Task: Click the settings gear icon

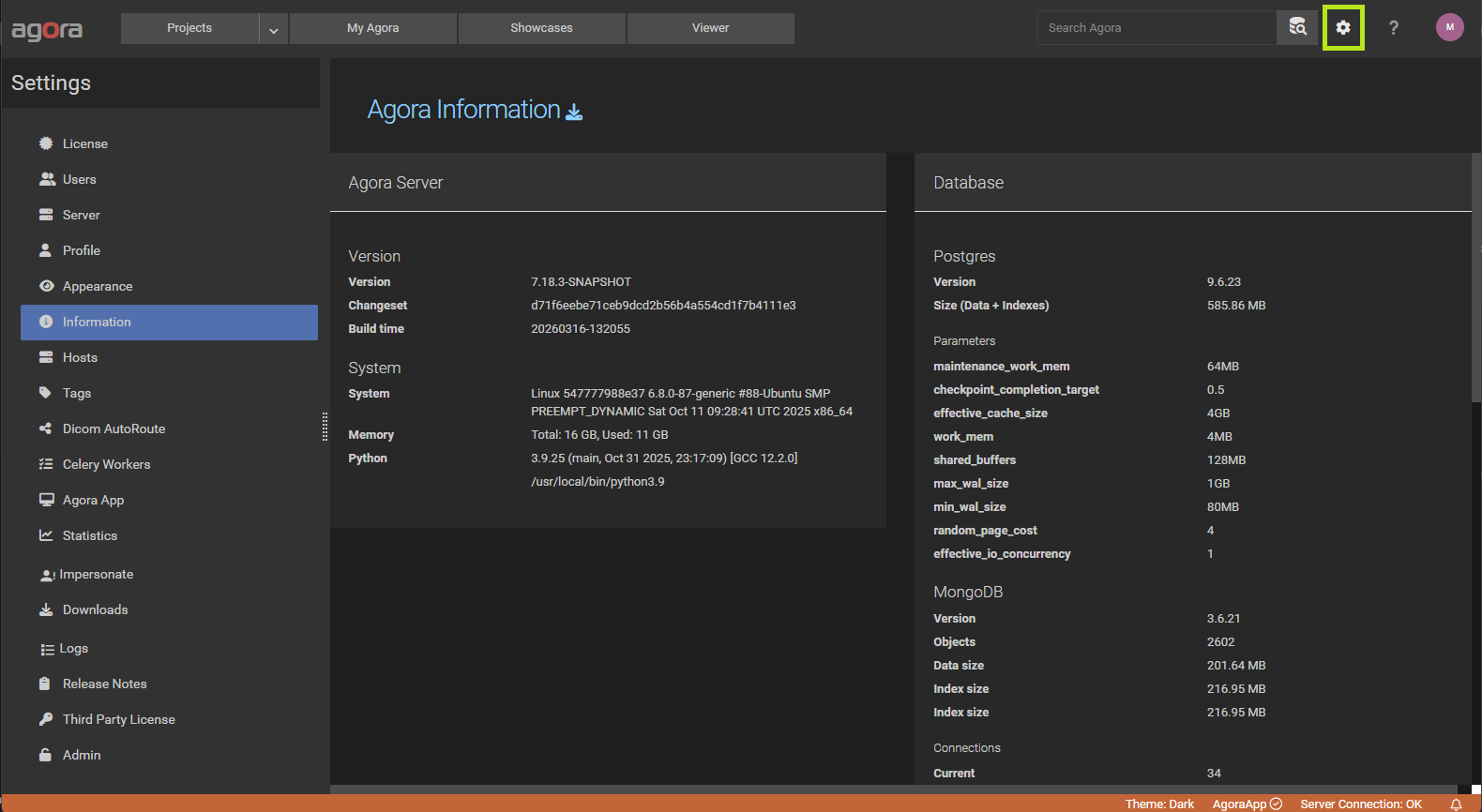Action: (1343, 28)
